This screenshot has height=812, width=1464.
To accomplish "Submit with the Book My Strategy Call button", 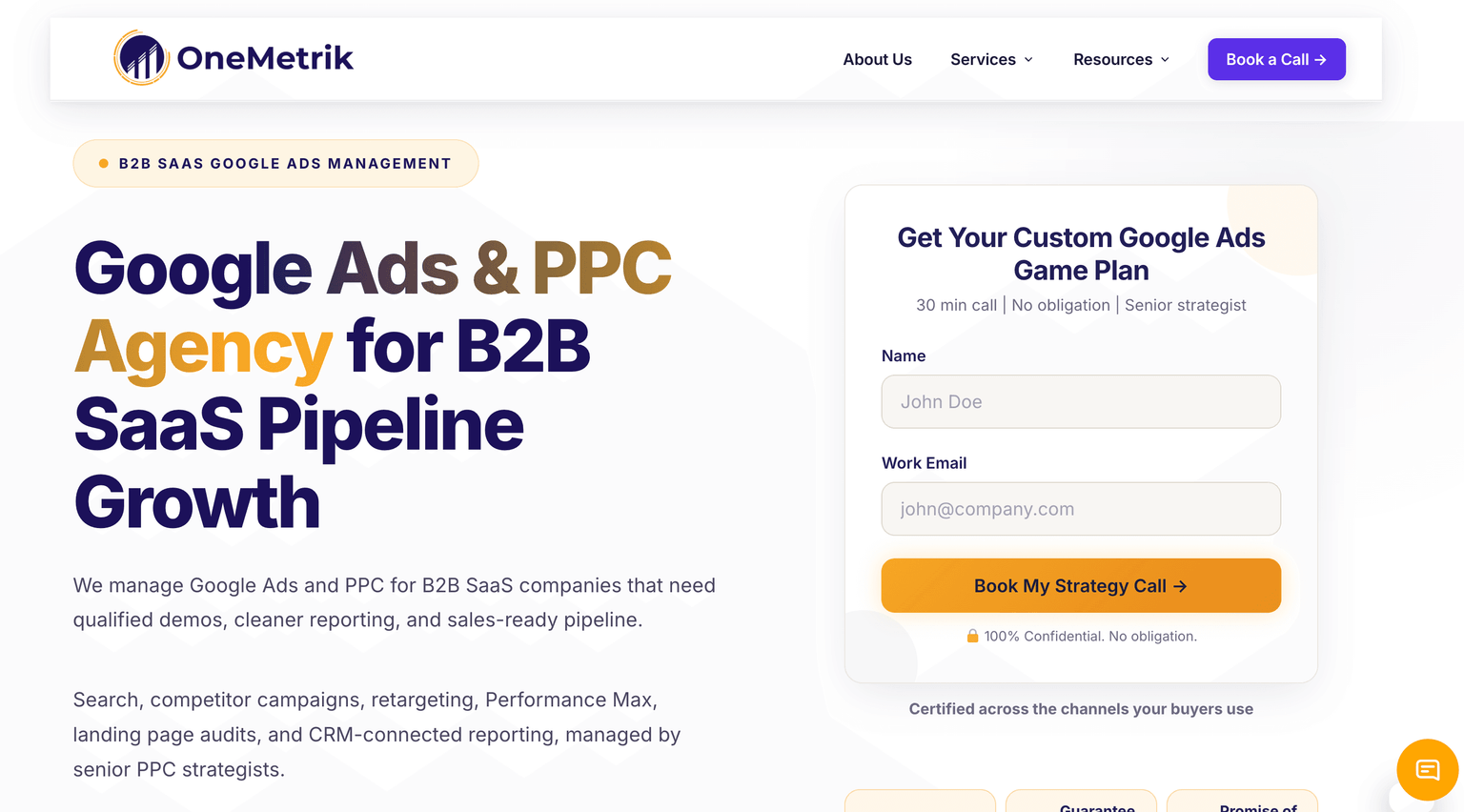I will 1081,585.
